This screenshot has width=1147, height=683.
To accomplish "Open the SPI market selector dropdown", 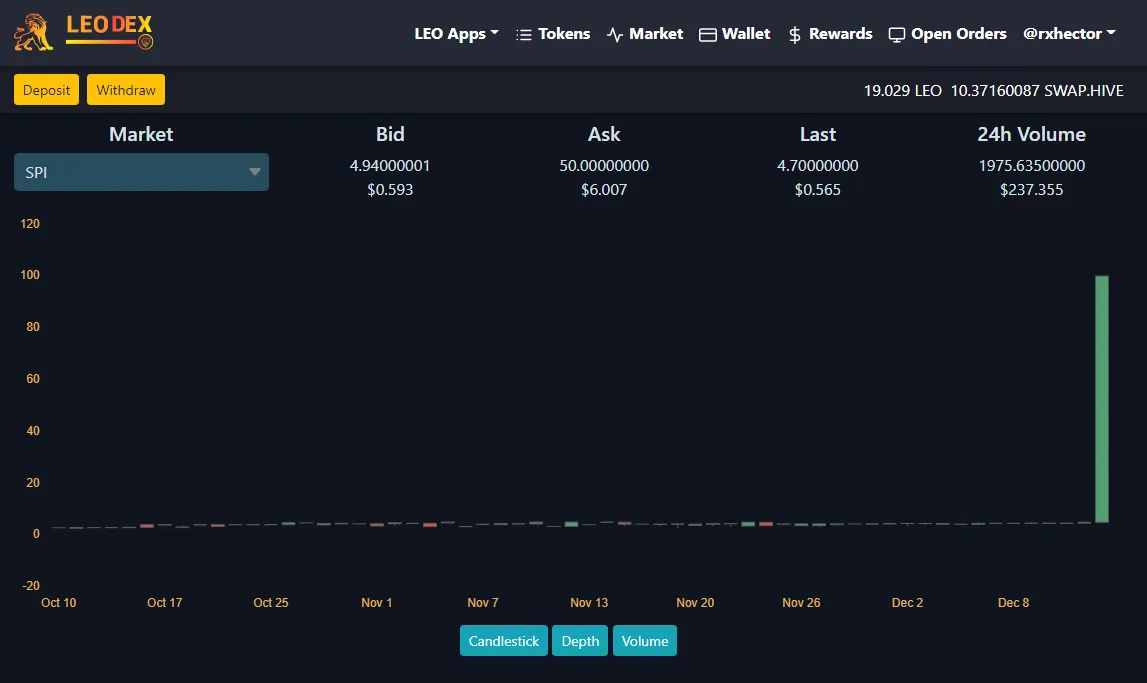I will coord(141,172).
